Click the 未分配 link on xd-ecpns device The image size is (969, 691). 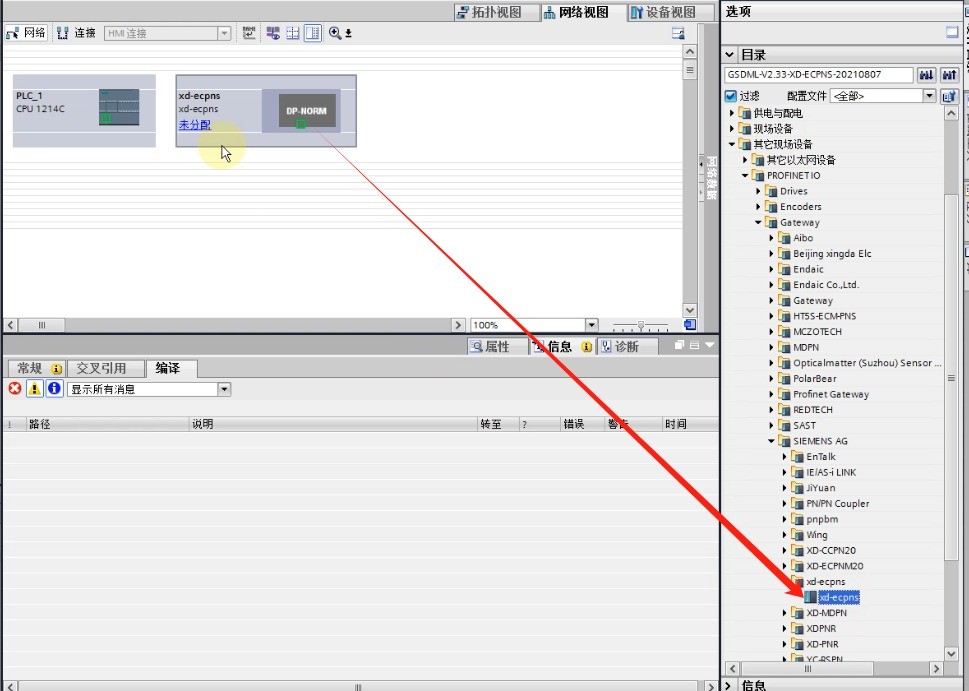click(x=195, y=125)
